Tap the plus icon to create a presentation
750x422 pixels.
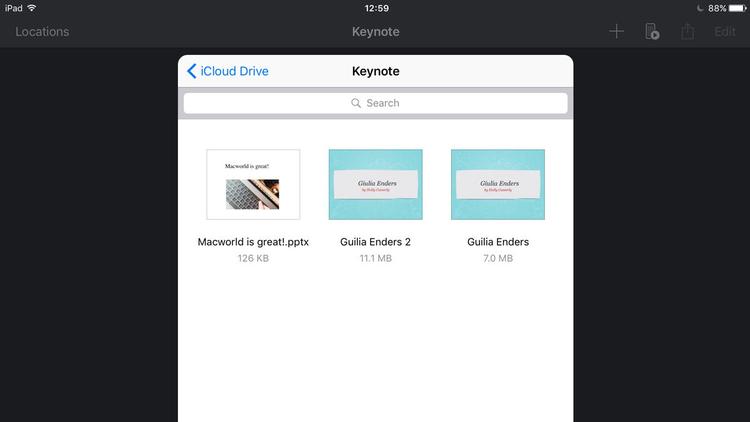(x=616, y=32)
